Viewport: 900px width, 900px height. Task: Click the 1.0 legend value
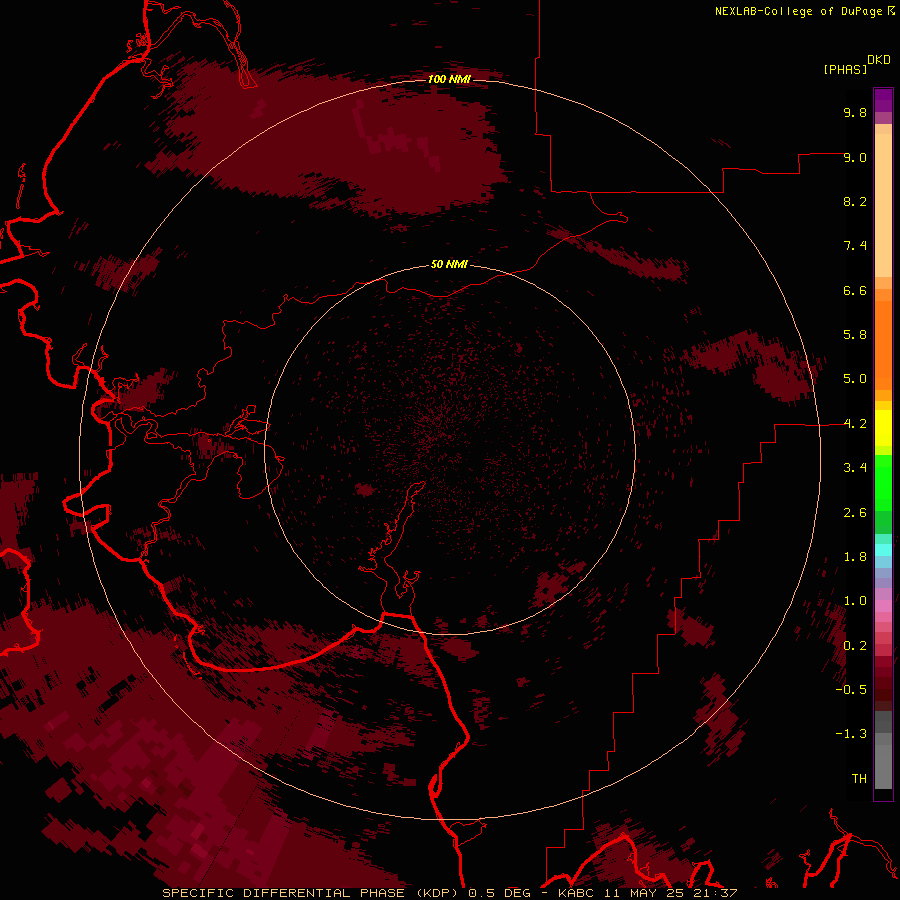coord(855,601)
